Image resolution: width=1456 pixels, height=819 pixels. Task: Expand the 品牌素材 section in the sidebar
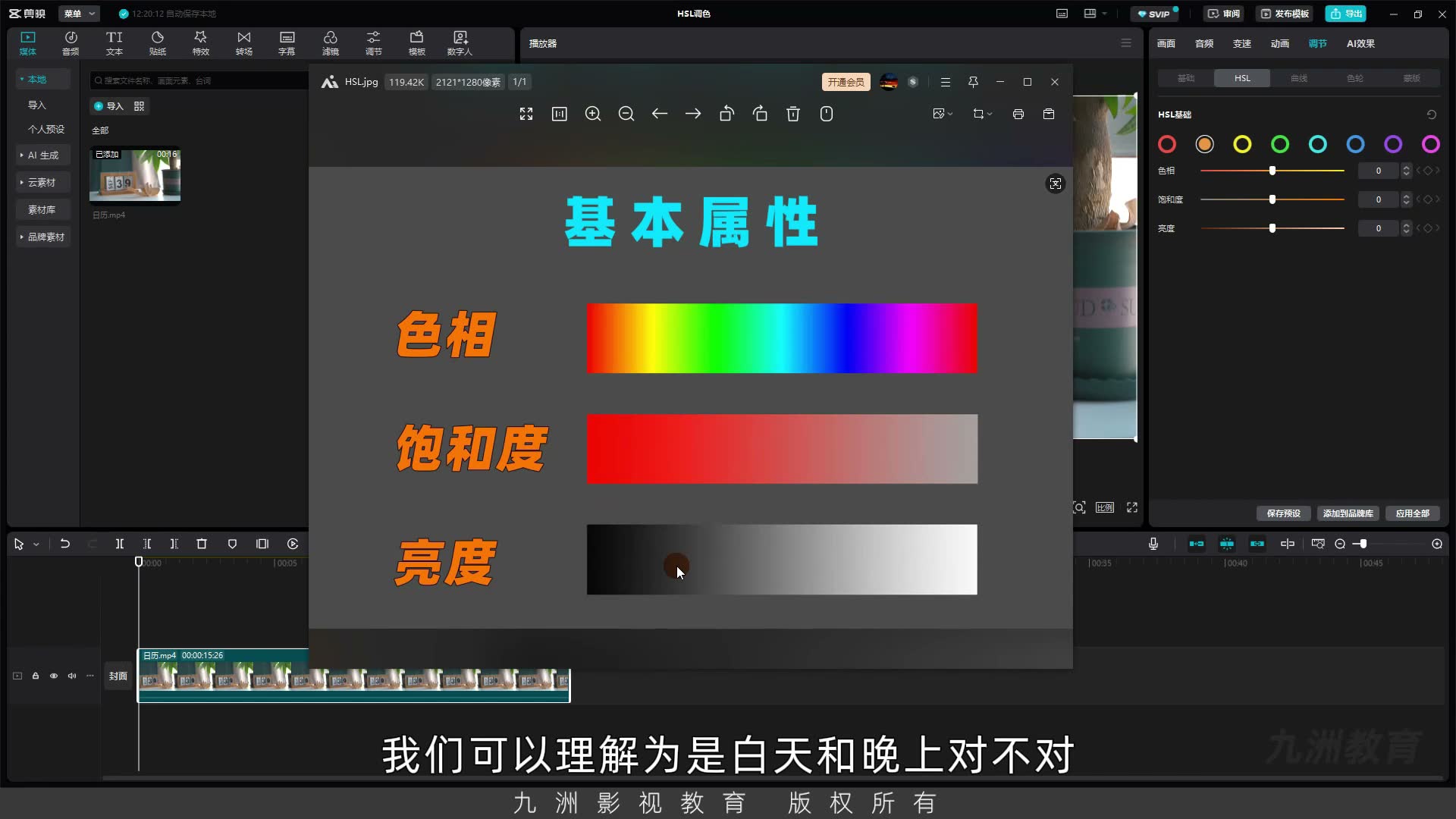click(43, 237)
